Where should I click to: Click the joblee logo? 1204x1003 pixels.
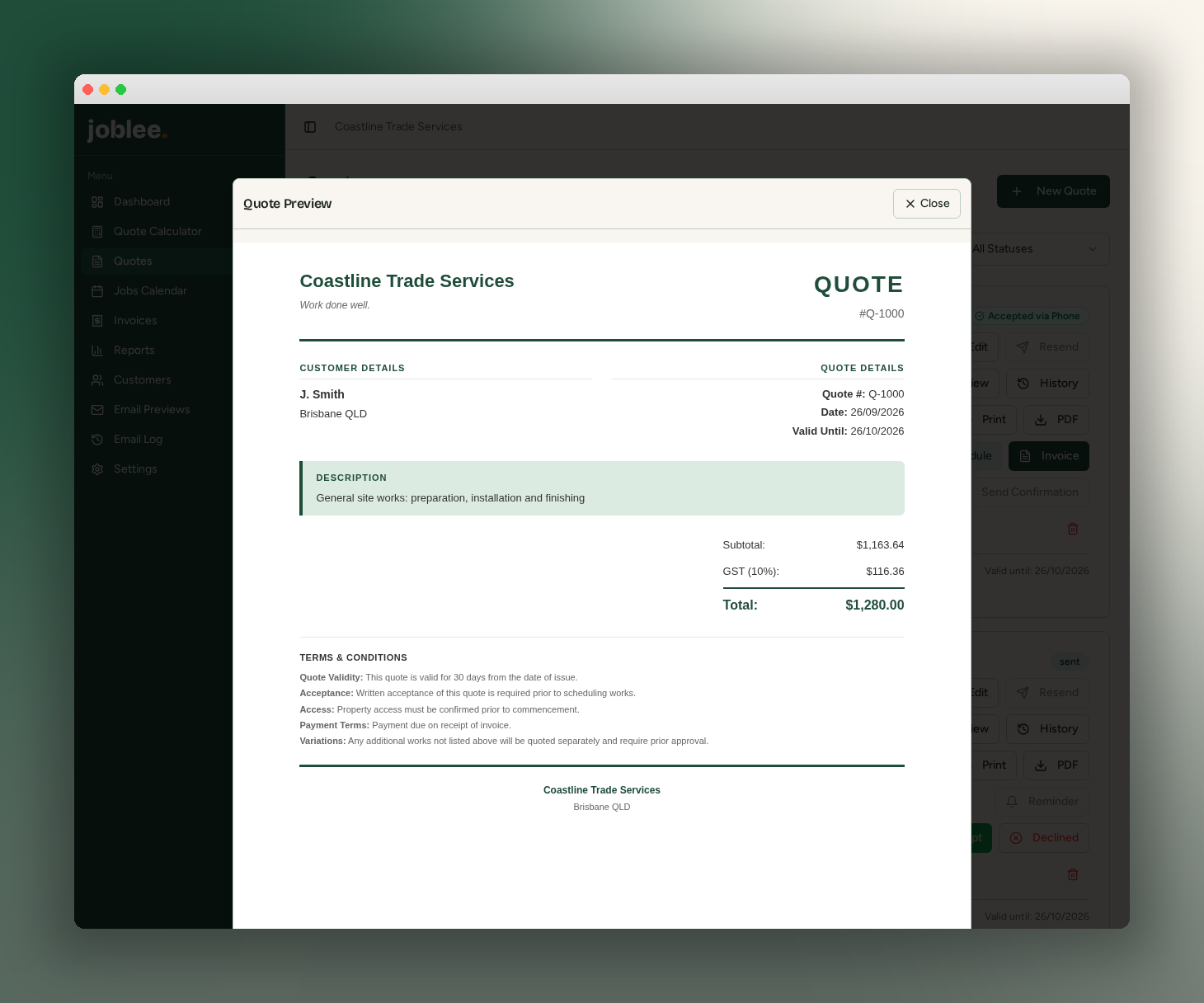click(x=128, y=130)
